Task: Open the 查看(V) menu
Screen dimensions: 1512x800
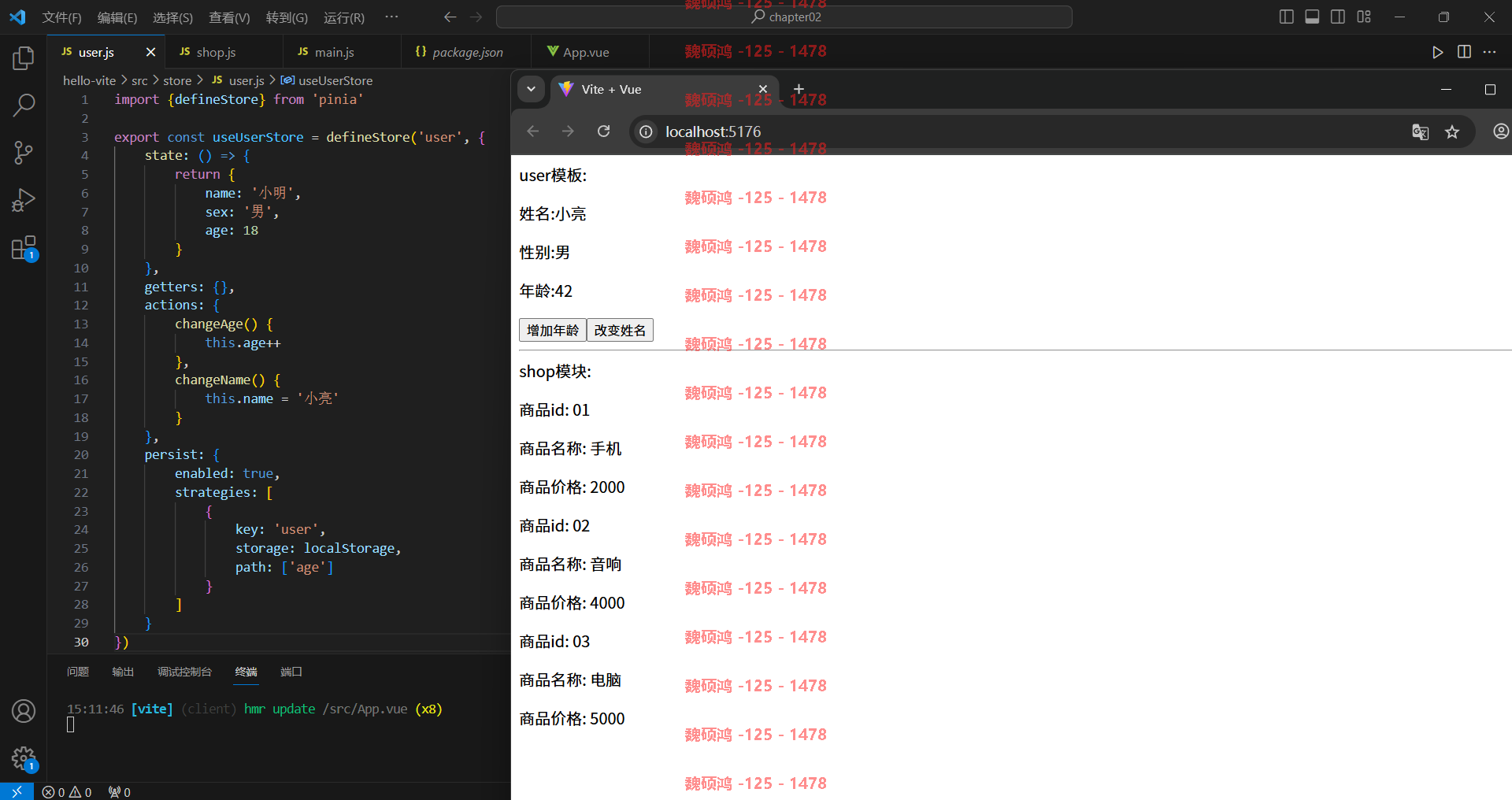Action: pyautogui.click(x=229, y=17)
